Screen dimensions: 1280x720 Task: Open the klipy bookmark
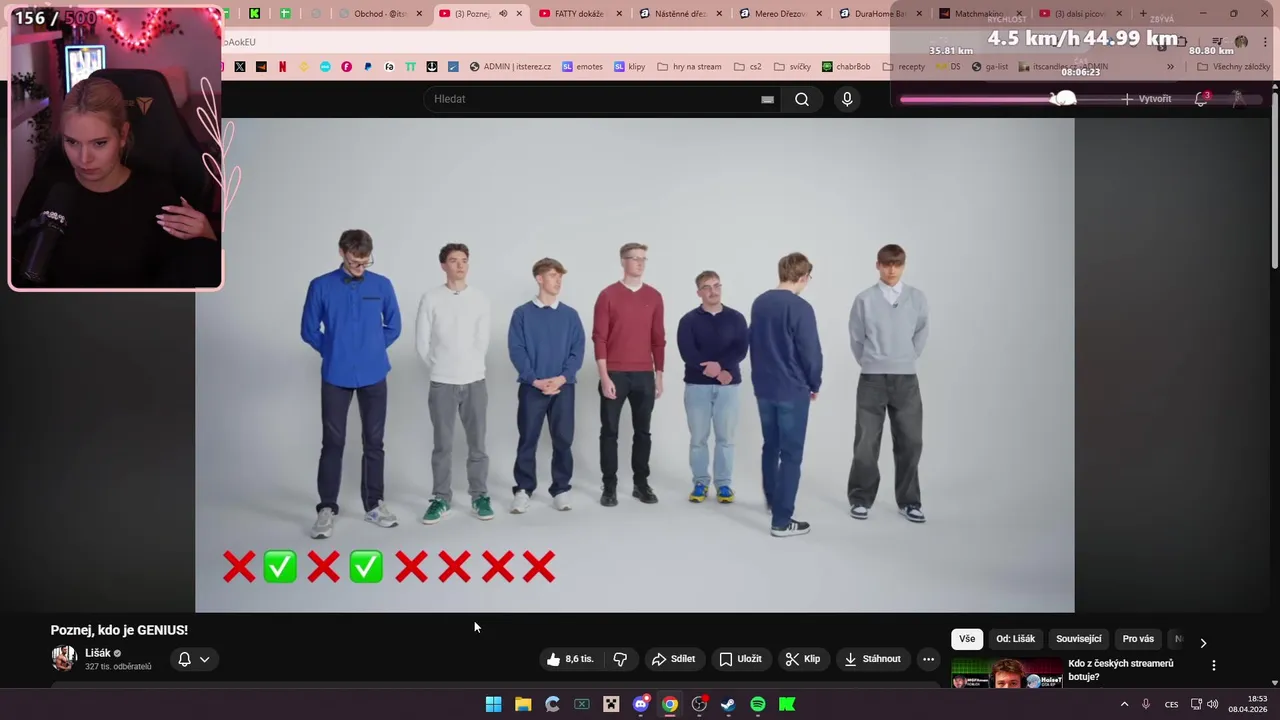point(629,67)
